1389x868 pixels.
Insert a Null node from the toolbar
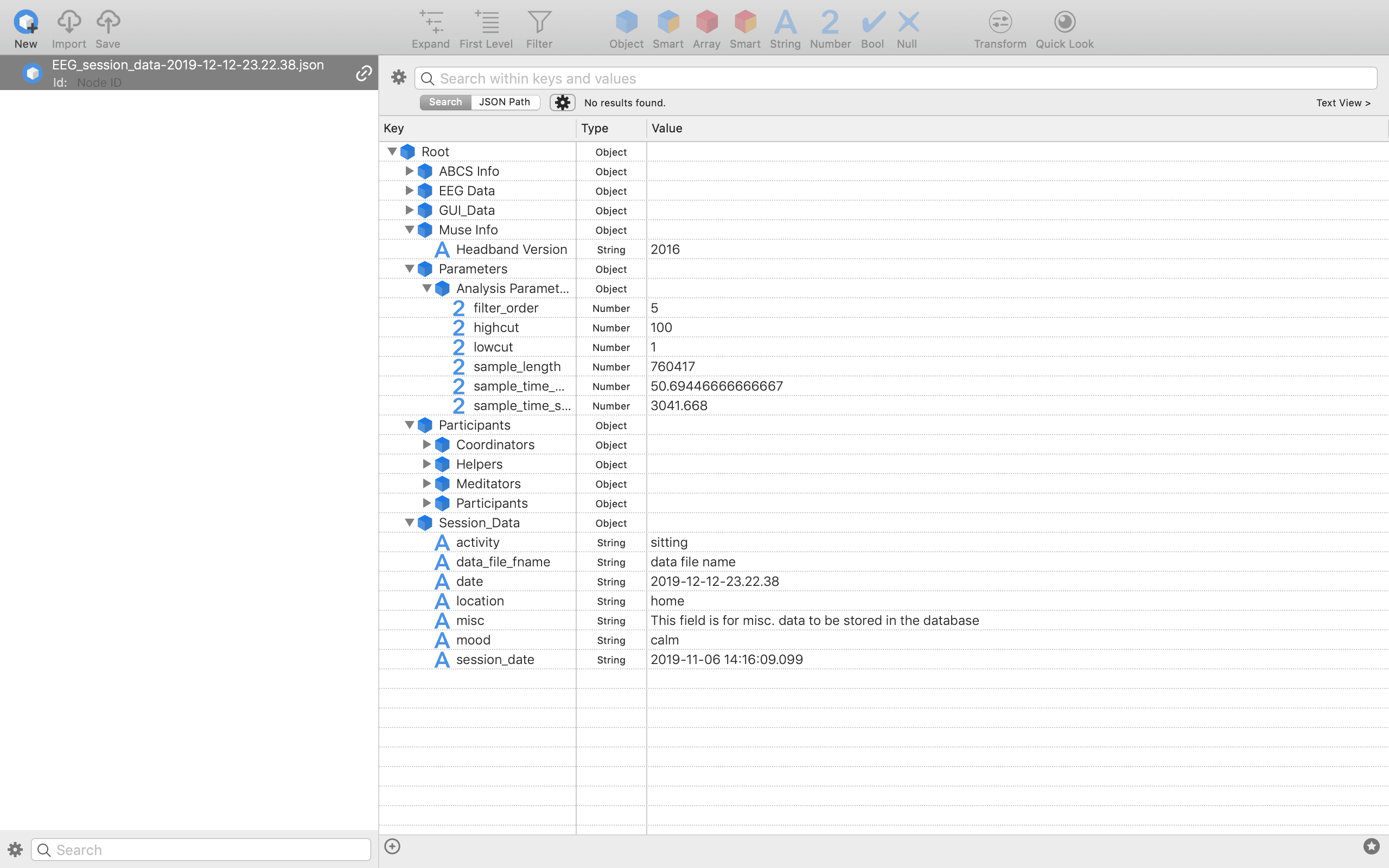[908, 22]
